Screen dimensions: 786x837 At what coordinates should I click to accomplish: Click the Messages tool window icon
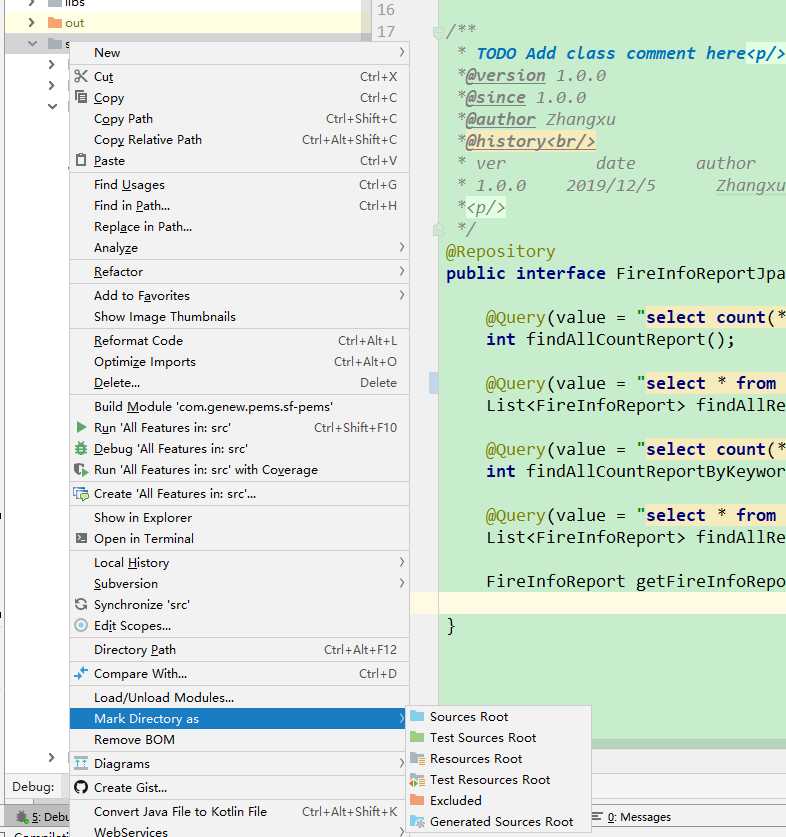point(598,816)
